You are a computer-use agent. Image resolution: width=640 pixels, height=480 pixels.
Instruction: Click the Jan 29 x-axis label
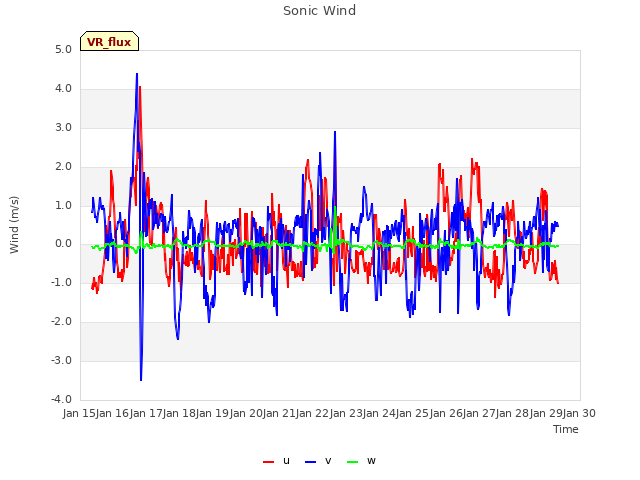tap(546, 413)
